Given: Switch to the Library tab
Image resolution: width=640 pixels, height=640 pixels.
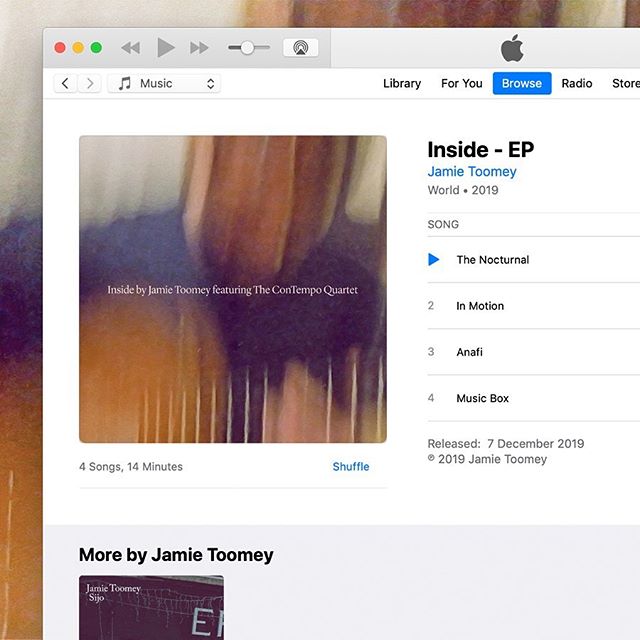Looking at the screenshot, I should pyautogui.click(x=402, y=83).
